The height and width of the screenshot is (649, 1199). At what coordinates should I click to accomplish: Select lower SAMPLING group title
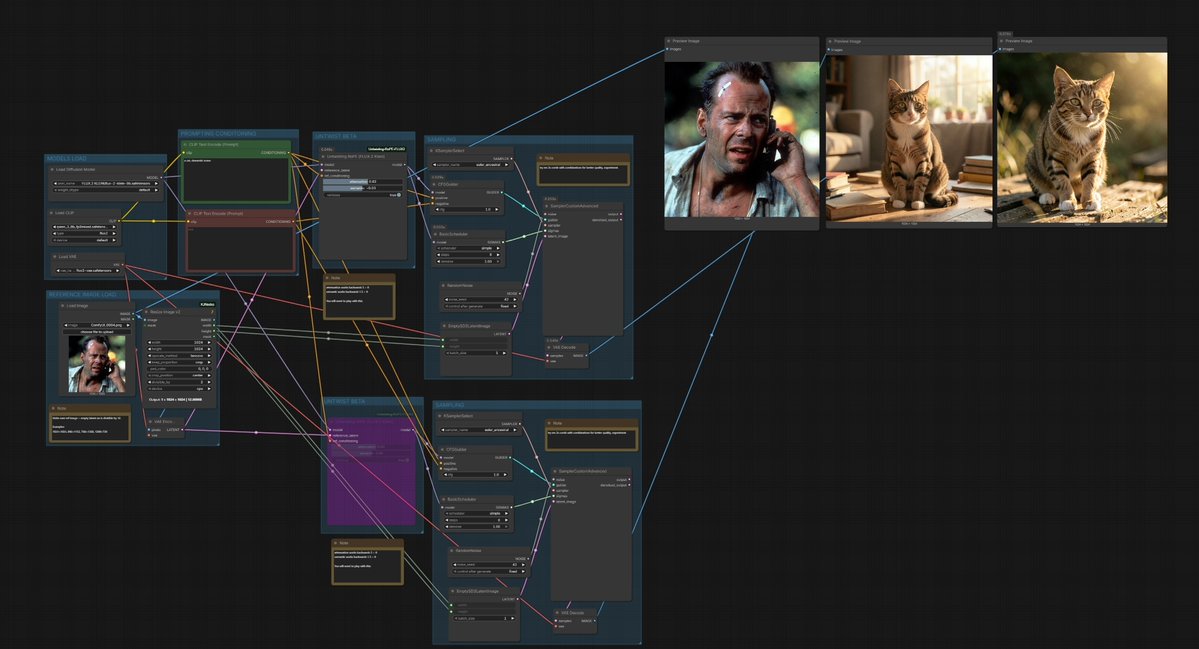tap(450, 405)
